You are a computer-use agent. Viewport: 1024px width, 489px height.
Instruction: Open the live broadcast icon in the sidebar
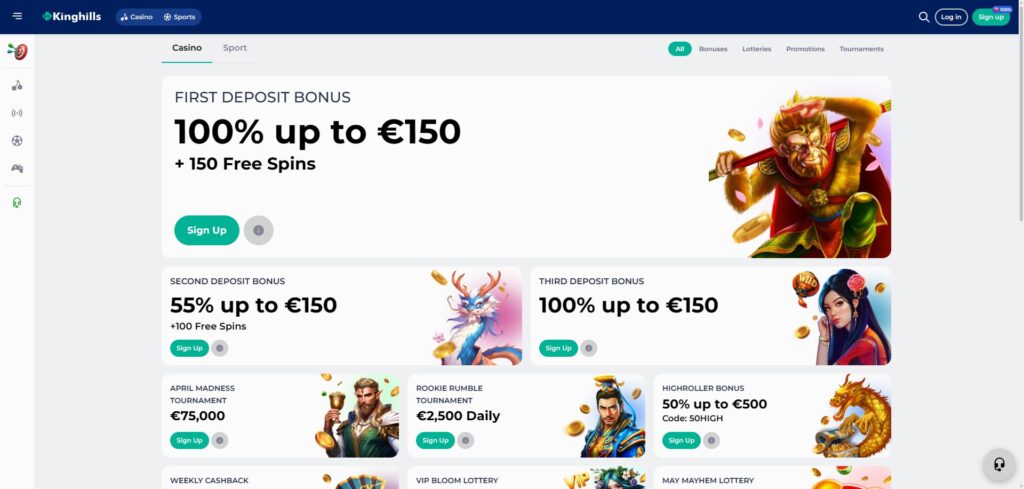pos(17,113)
